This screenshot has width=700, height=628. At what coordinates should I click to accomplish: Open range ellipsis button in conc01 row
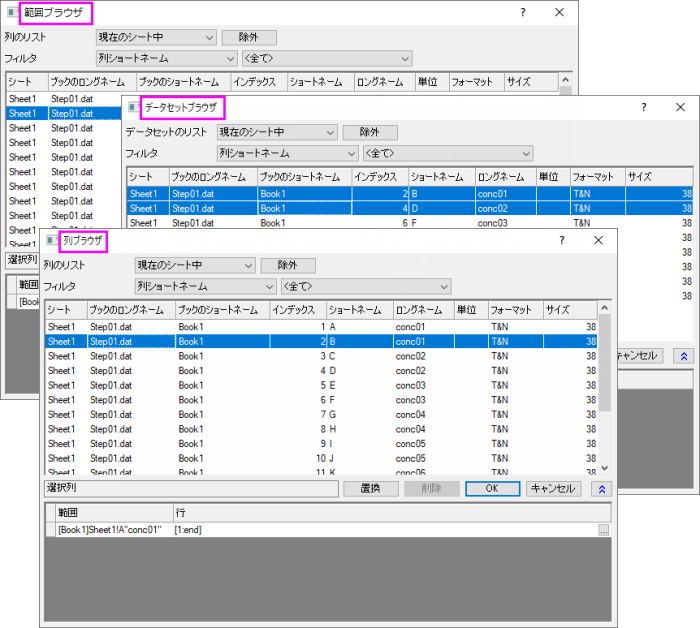click(x=603, y=530)
